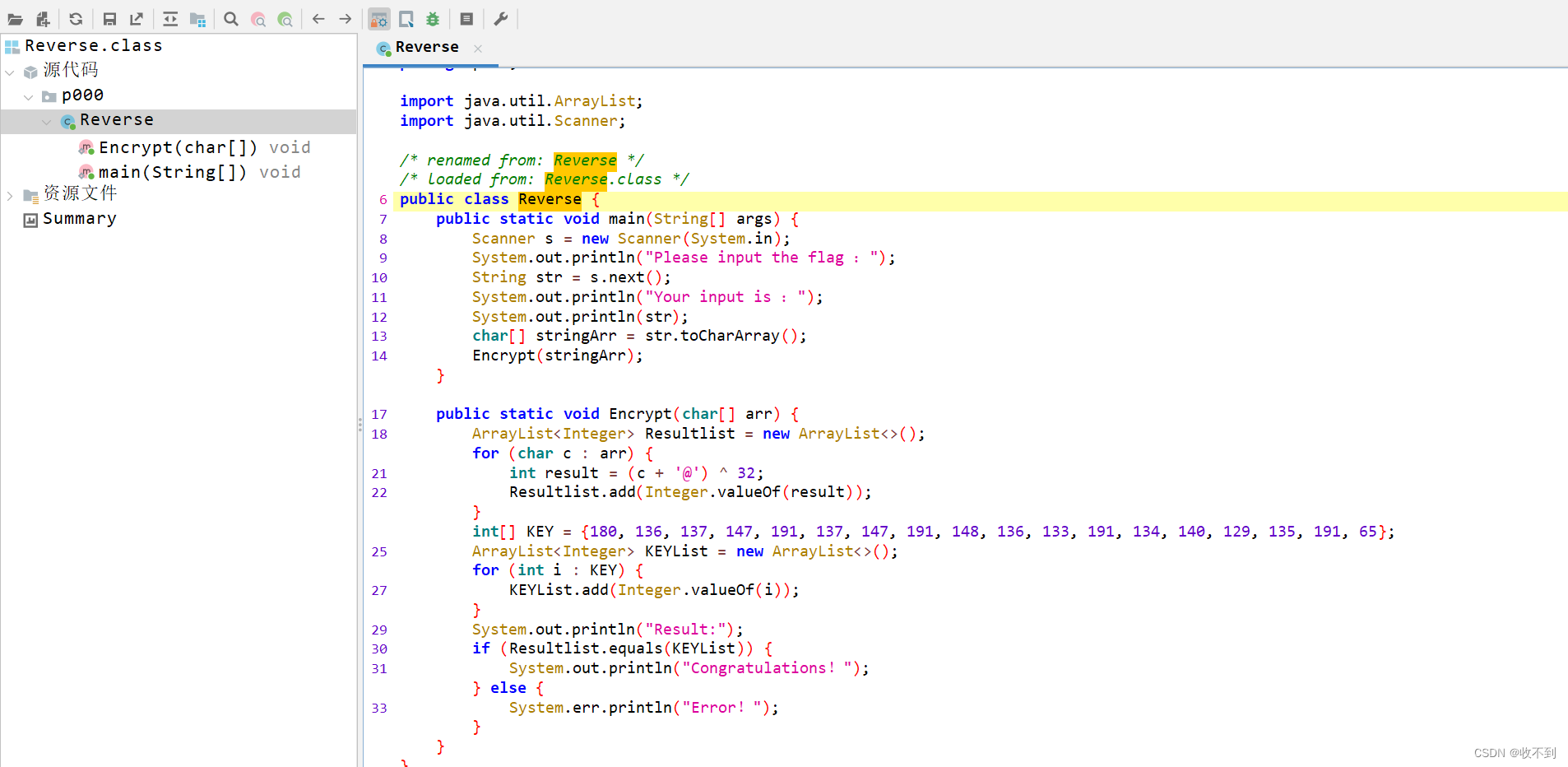Click the Summary node icon
Viewport: 1568px width, 767px height.
30,220
